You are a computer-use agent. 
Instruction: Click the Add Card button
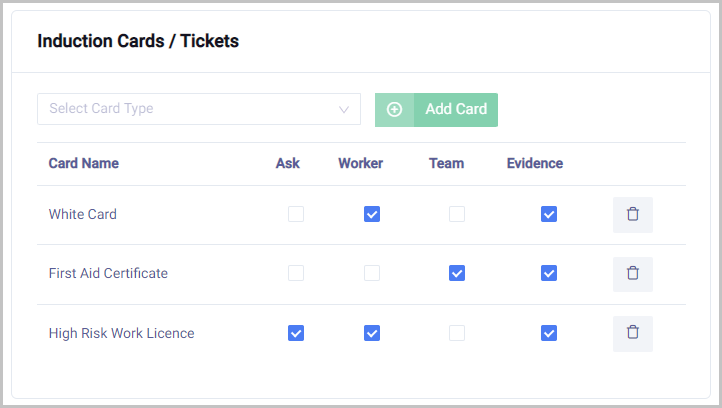coord(455,109)
